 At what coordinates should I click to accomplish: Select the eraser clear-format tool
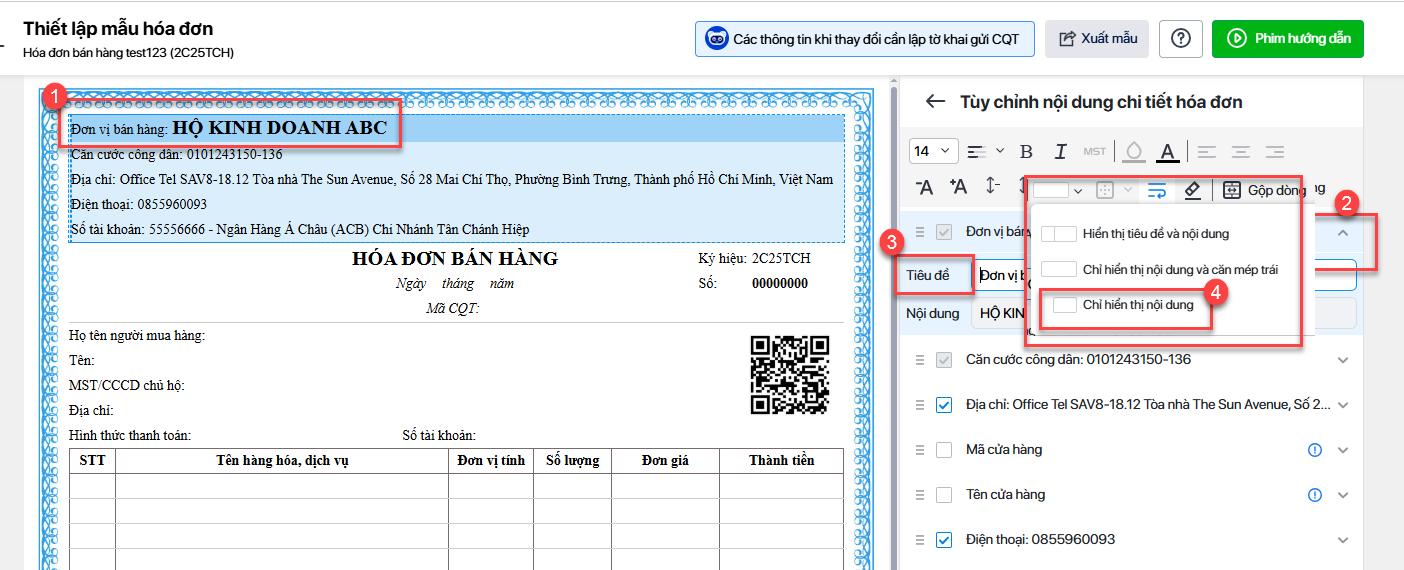1191,189
